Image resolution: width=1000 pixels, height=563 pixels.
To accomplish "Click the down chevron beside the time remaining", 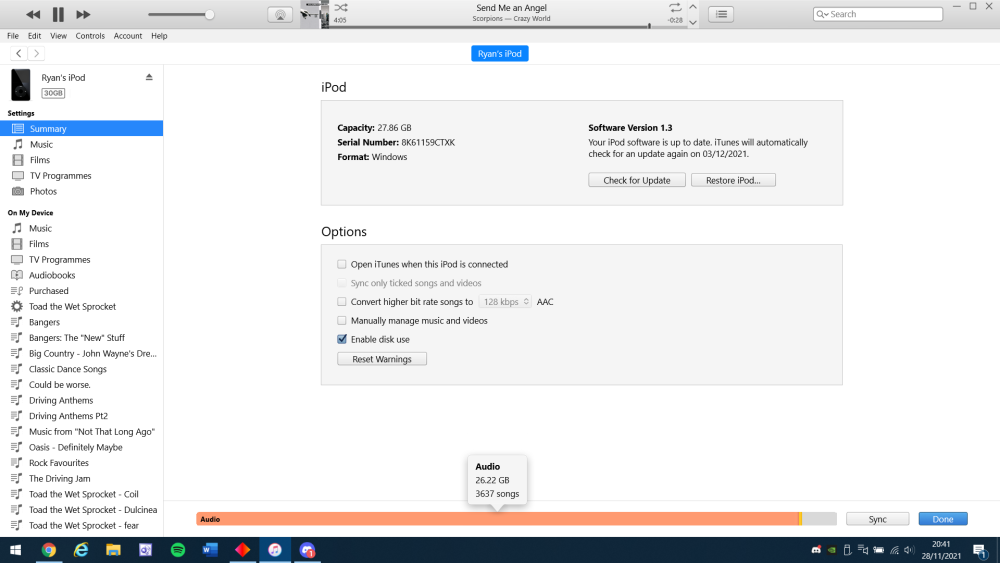I will coord(693,22).
